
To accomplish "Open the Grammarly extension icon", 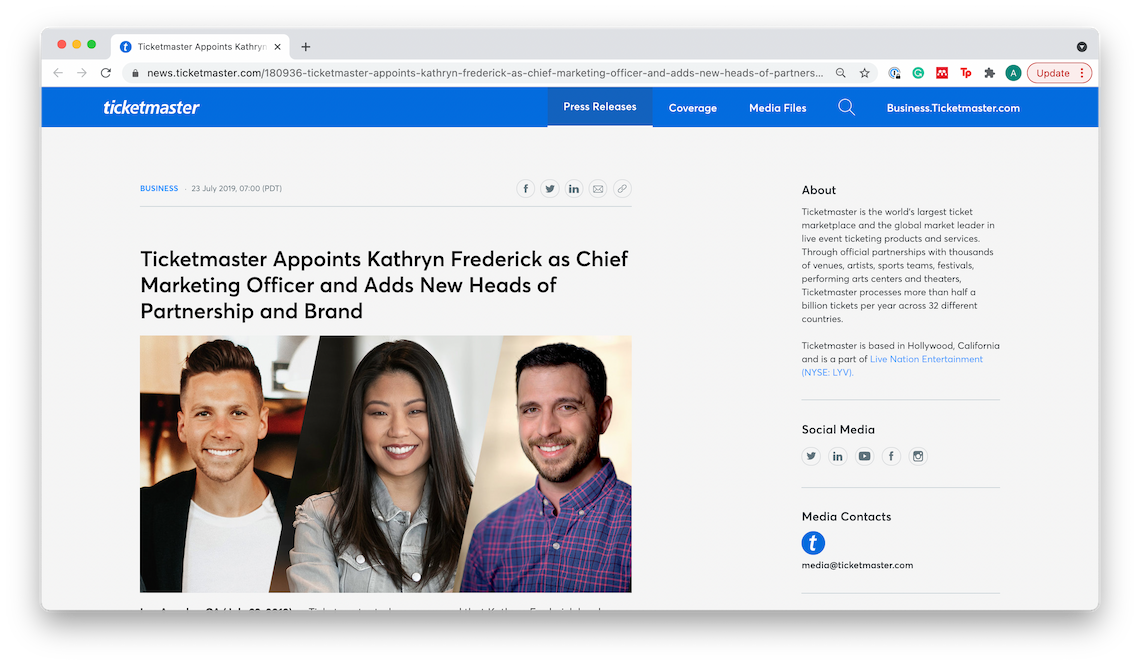I will tap(917, 72).
